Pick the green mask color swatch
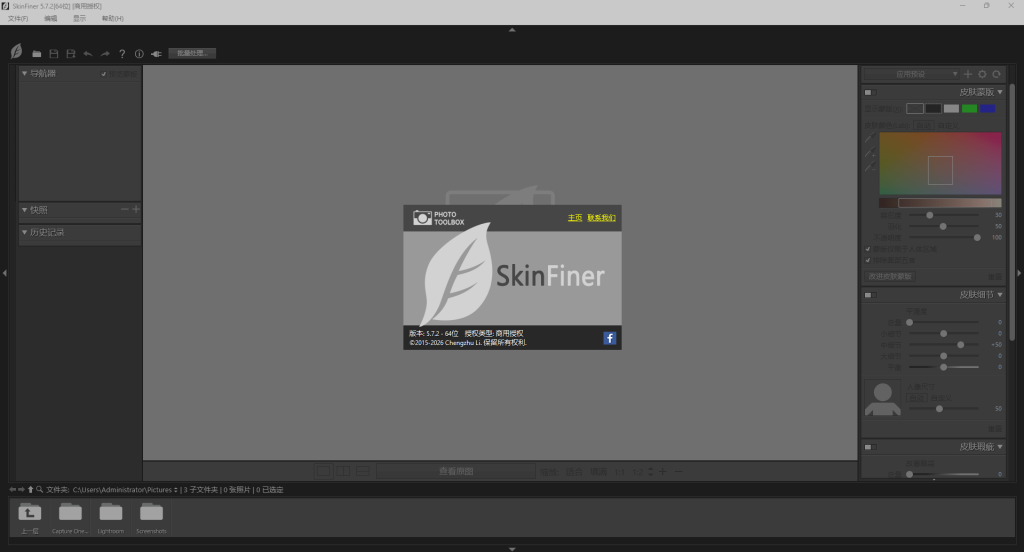 [969, 108]
